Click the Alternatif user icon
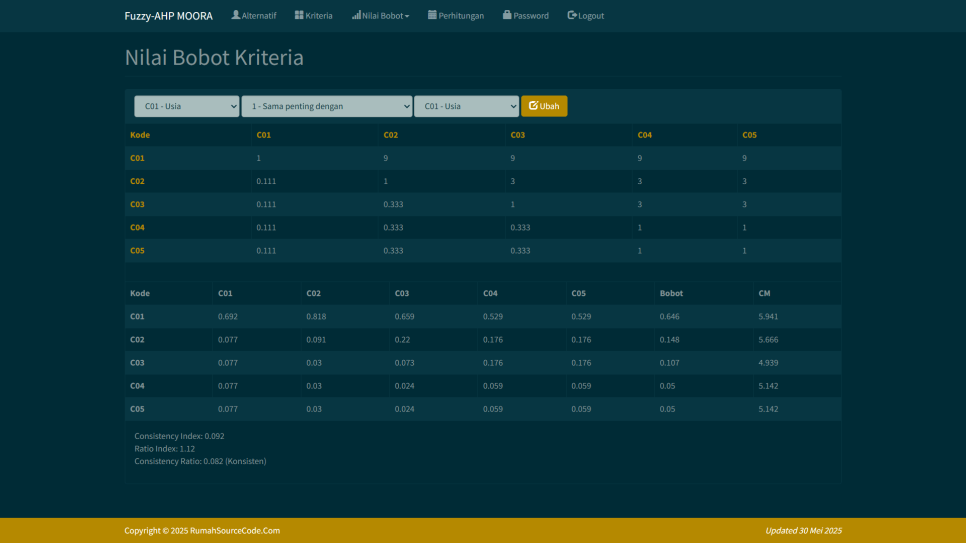The width and height of the screenshot is (966, 543). 236,15
